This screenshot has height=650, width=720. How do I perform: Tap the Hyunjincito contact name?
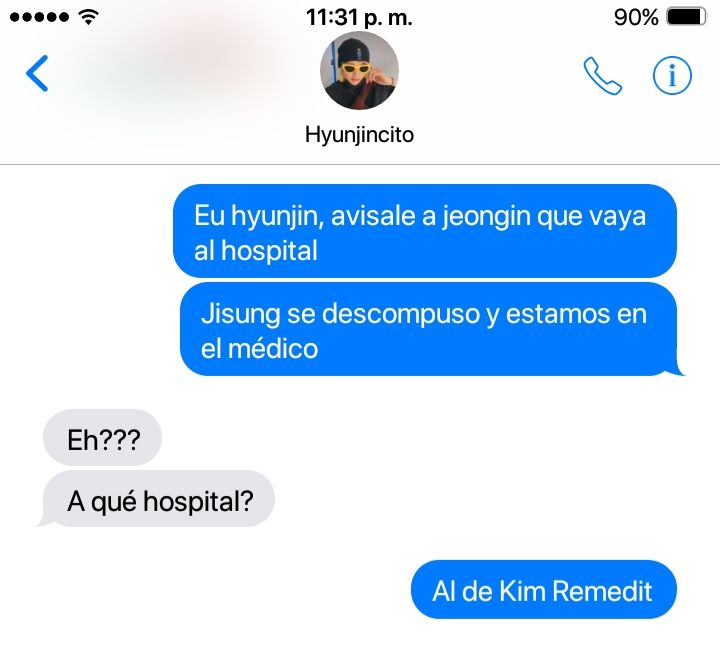[x=360, y=135]
